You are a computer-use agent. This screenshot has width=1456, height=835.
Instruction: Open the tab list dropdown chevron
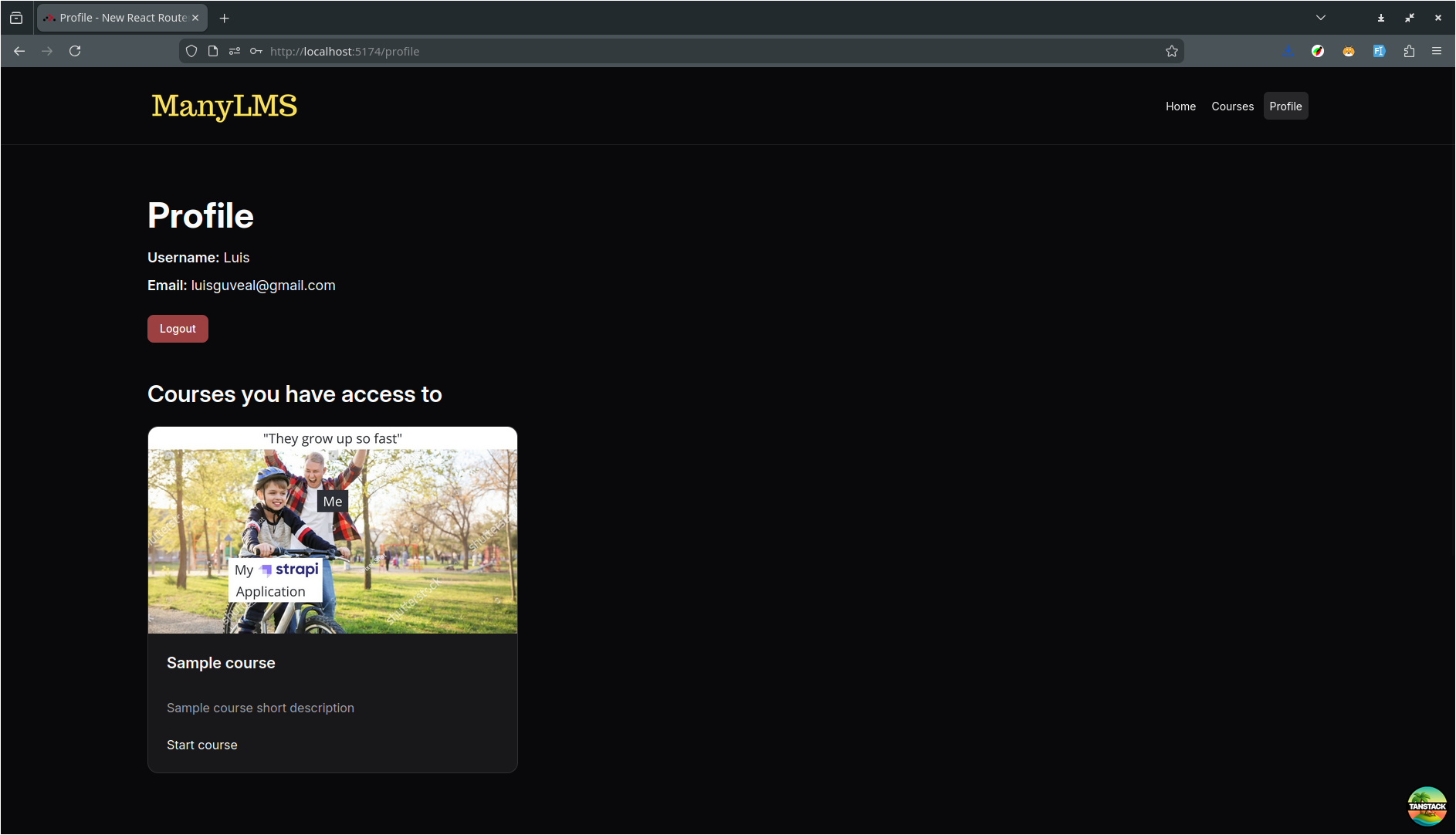pos(1320,17)
